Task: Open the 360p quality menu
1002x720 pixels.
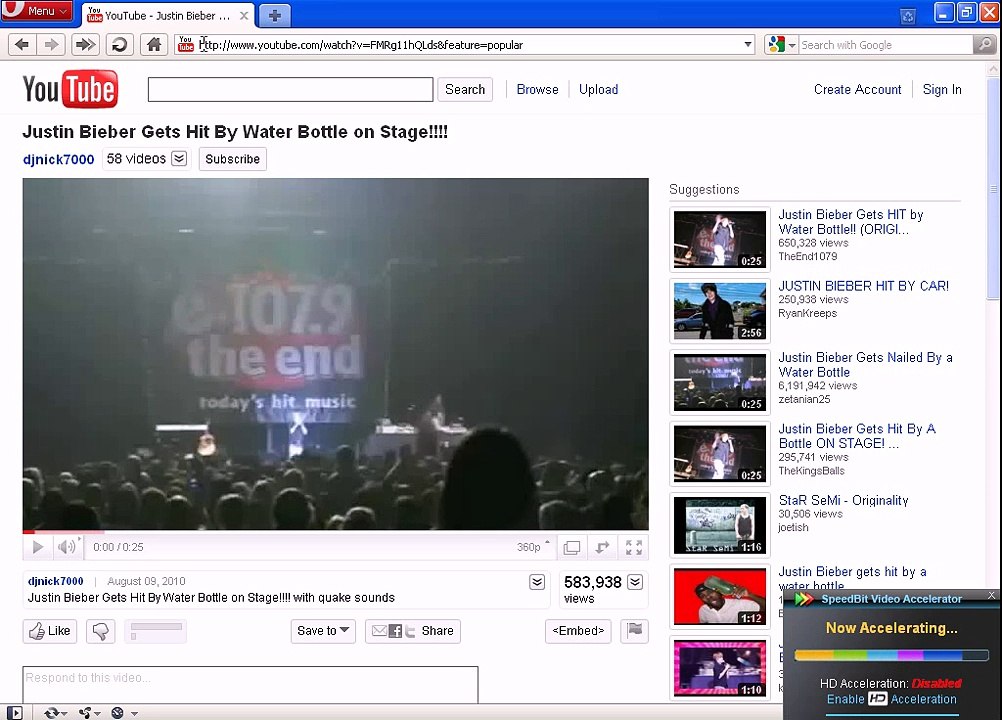Action: tap(533, 547)
